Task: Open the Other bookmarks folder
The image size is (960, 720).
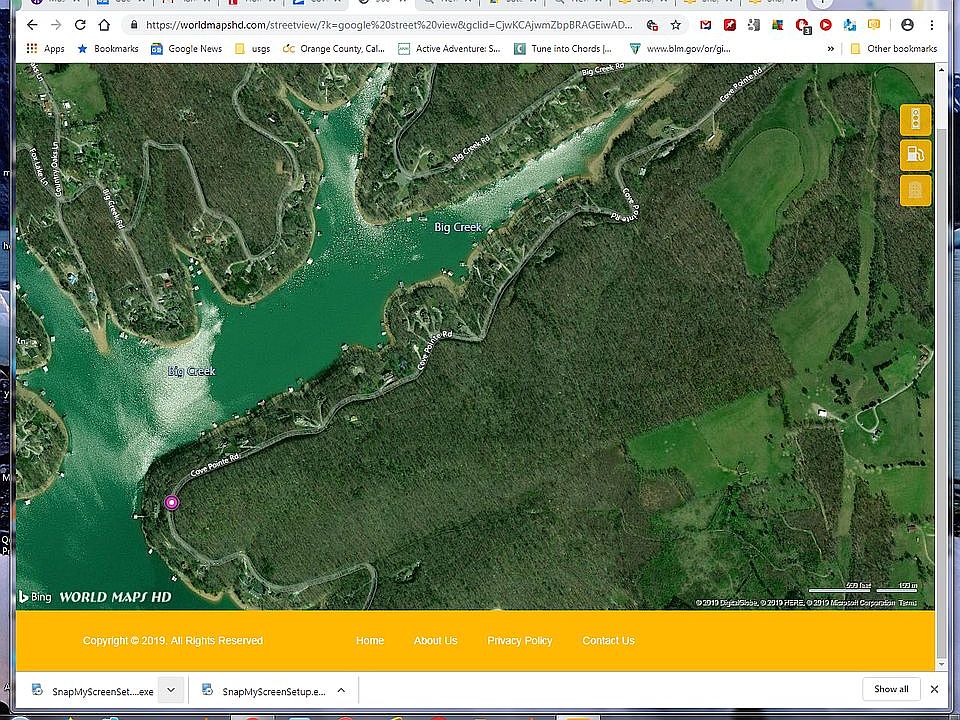Action: (x=893, y=48)
